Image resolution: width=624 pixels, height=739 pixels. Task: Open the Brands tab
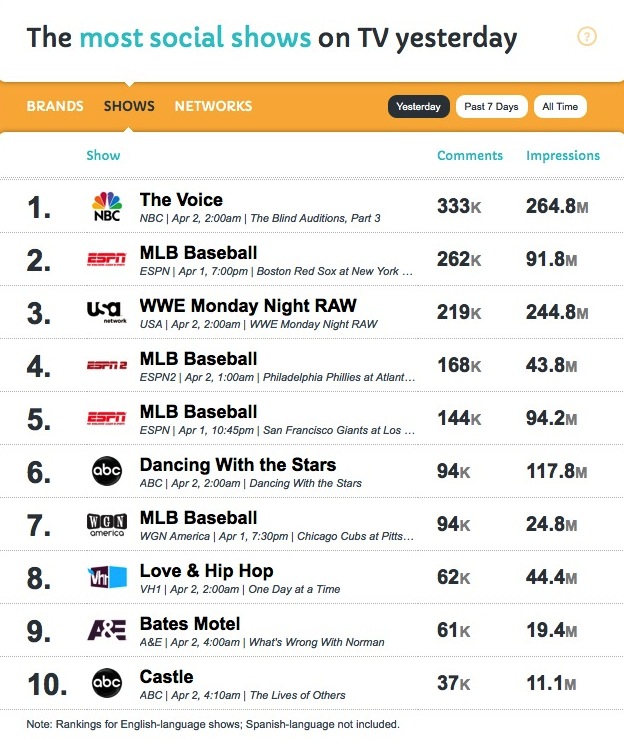pyautogui.click(x=54, y=106)
